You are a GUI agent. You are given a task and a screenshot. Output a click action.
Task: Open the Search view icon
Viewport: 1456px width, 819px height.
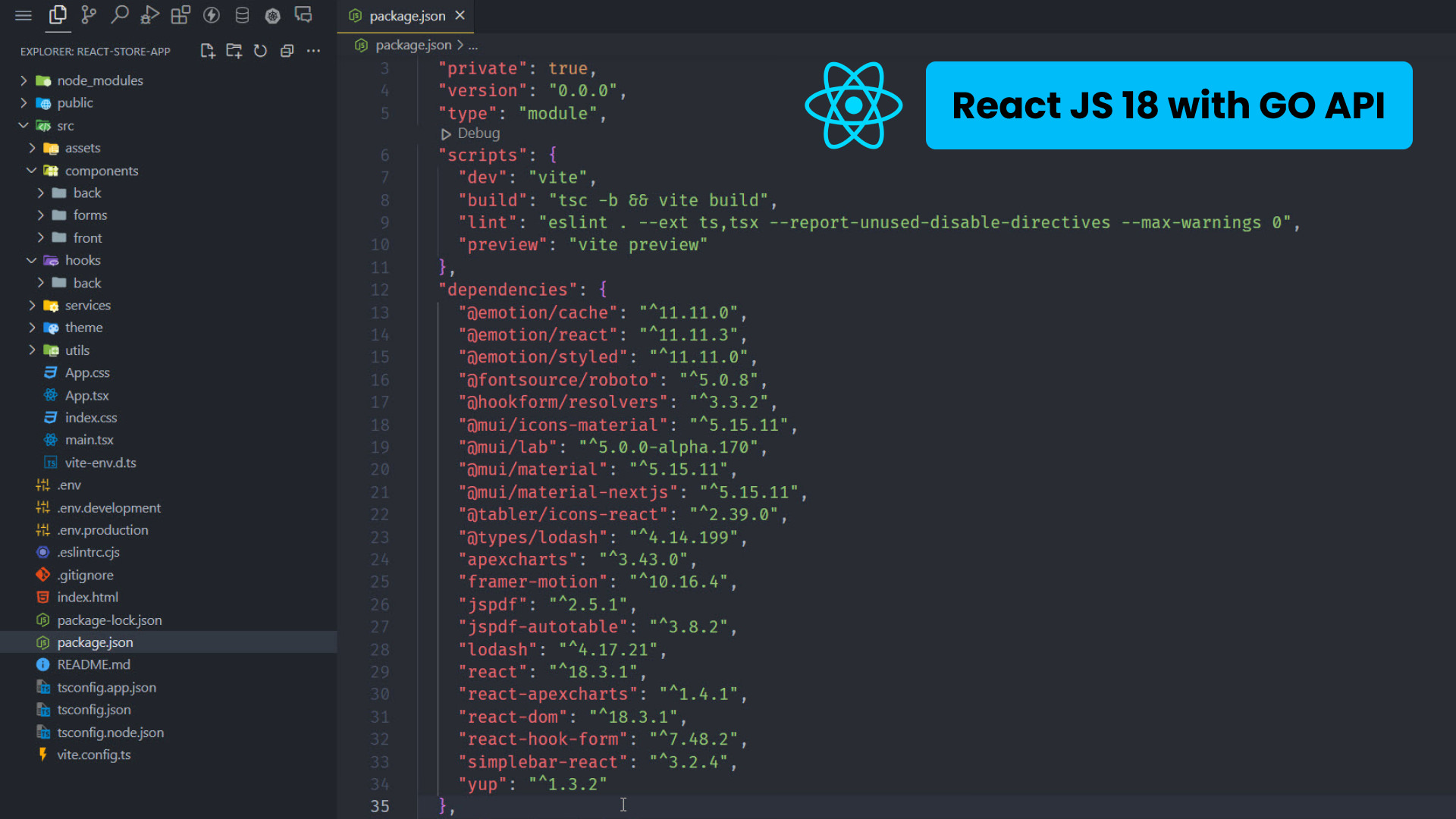click(x=119, y=15)
